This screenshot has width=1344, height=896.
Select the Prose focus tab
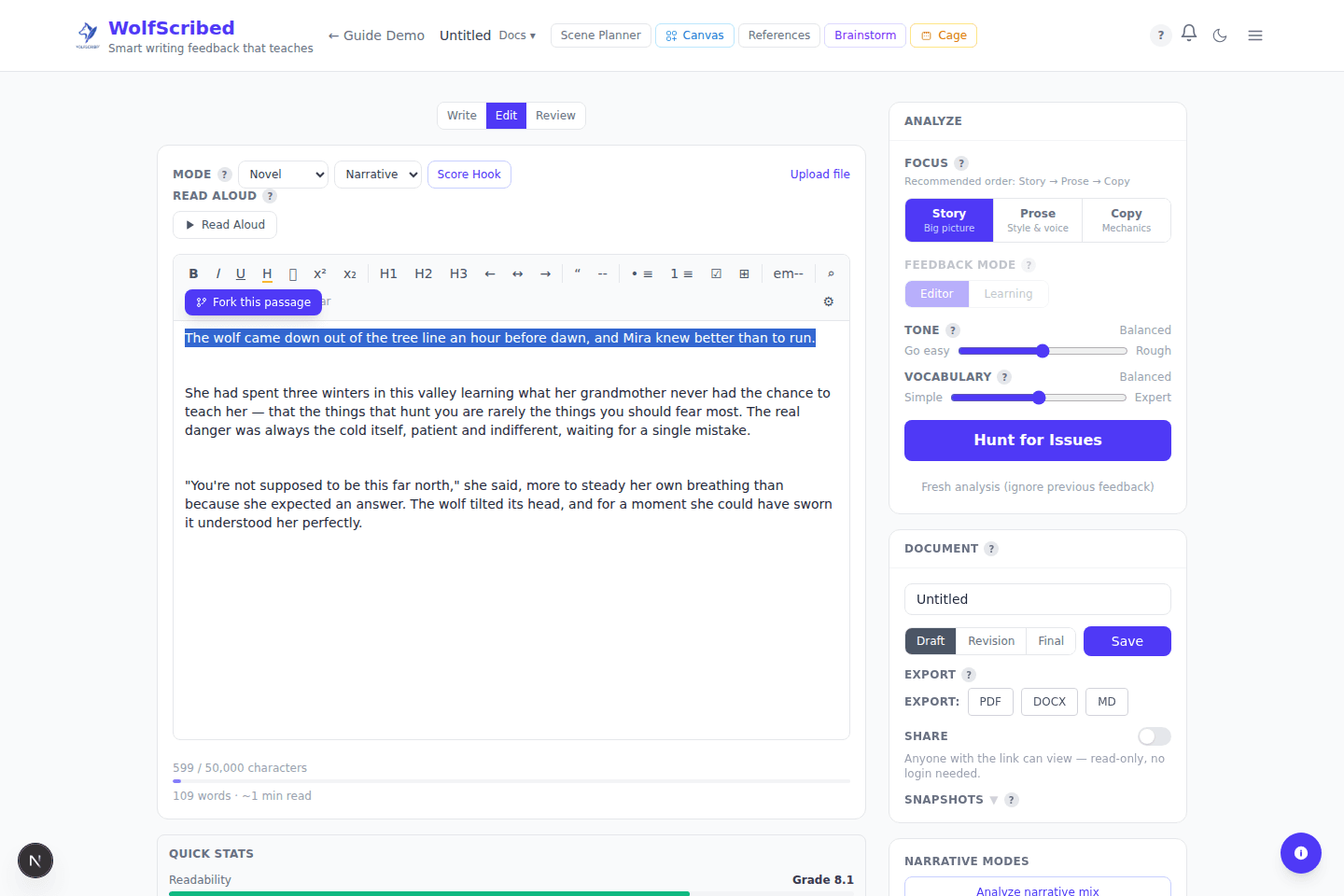(x=1038, y=220)
